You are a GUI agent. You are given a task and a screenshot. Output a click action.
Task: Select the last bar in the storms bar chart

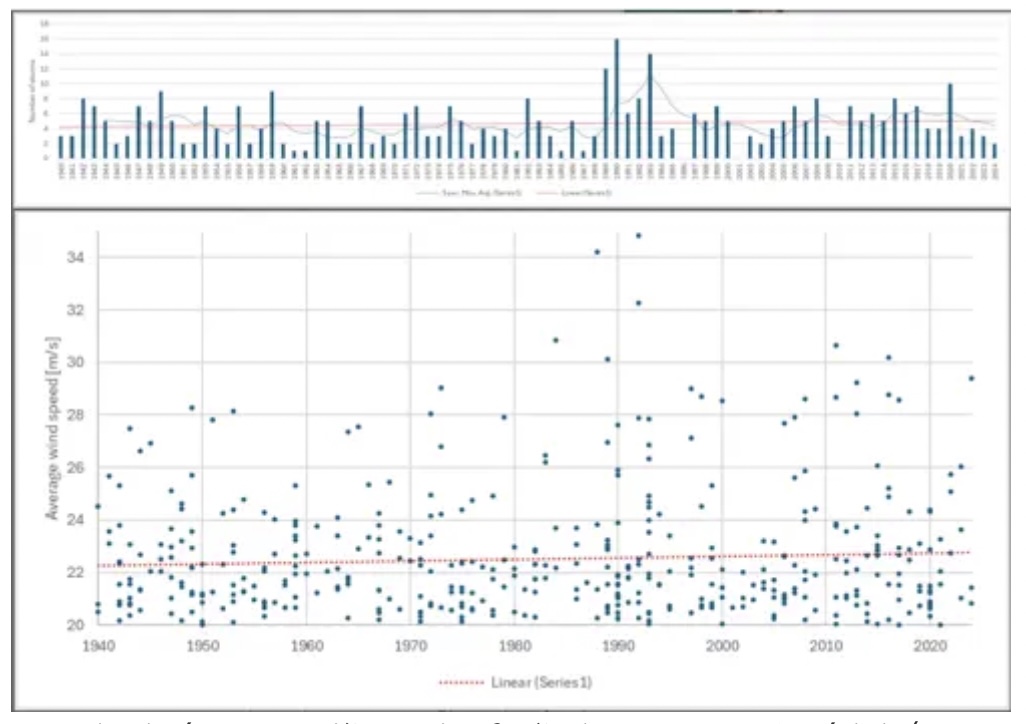pos(994,150)
